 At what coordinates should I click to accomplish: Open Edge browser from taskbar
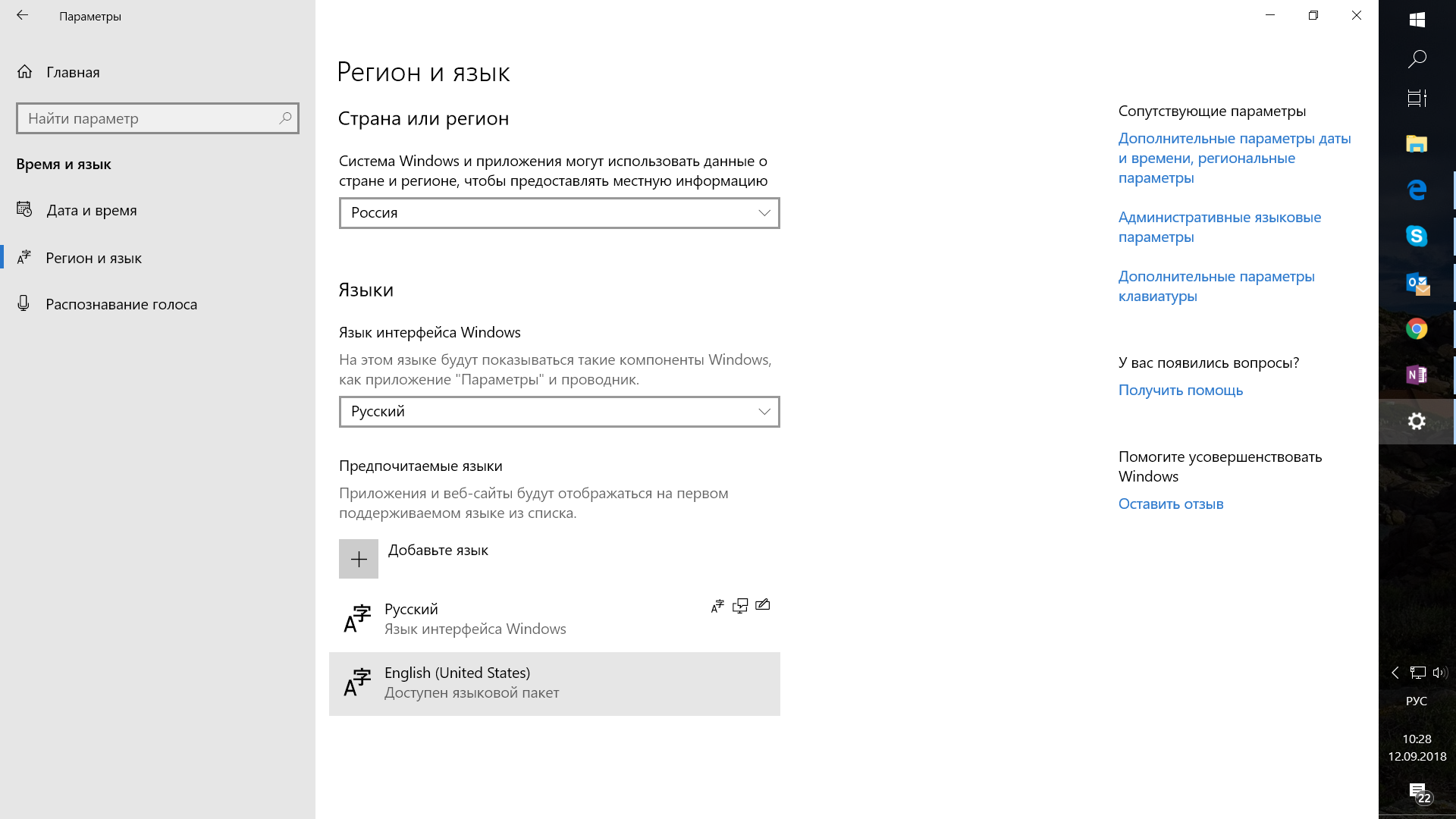pos(1418,190)
